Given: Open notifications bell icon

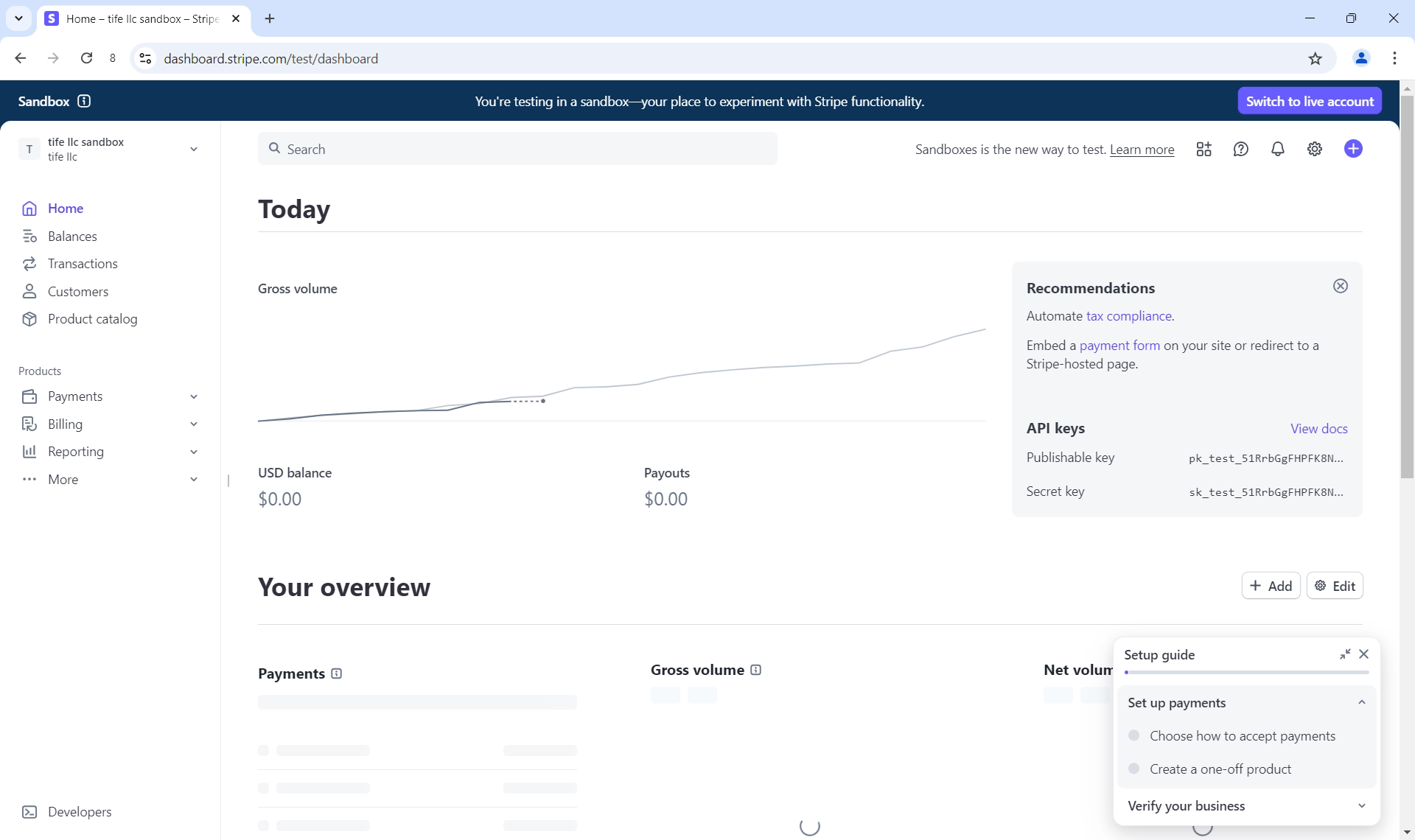Looking at the screenshot, I should tap(1278, 150).
